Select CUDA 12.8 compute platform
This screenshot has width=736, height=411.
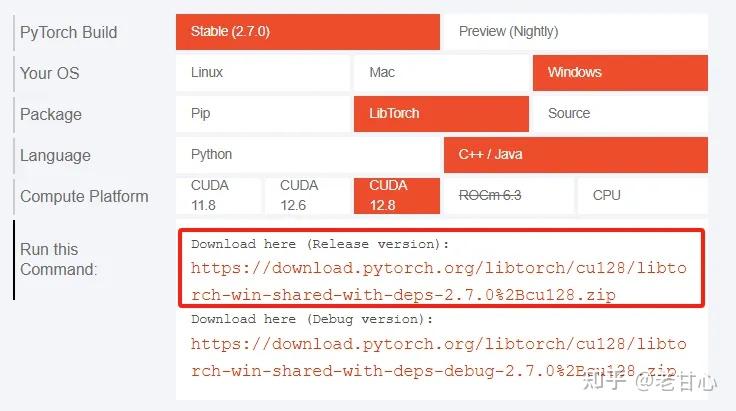point(397,196)
